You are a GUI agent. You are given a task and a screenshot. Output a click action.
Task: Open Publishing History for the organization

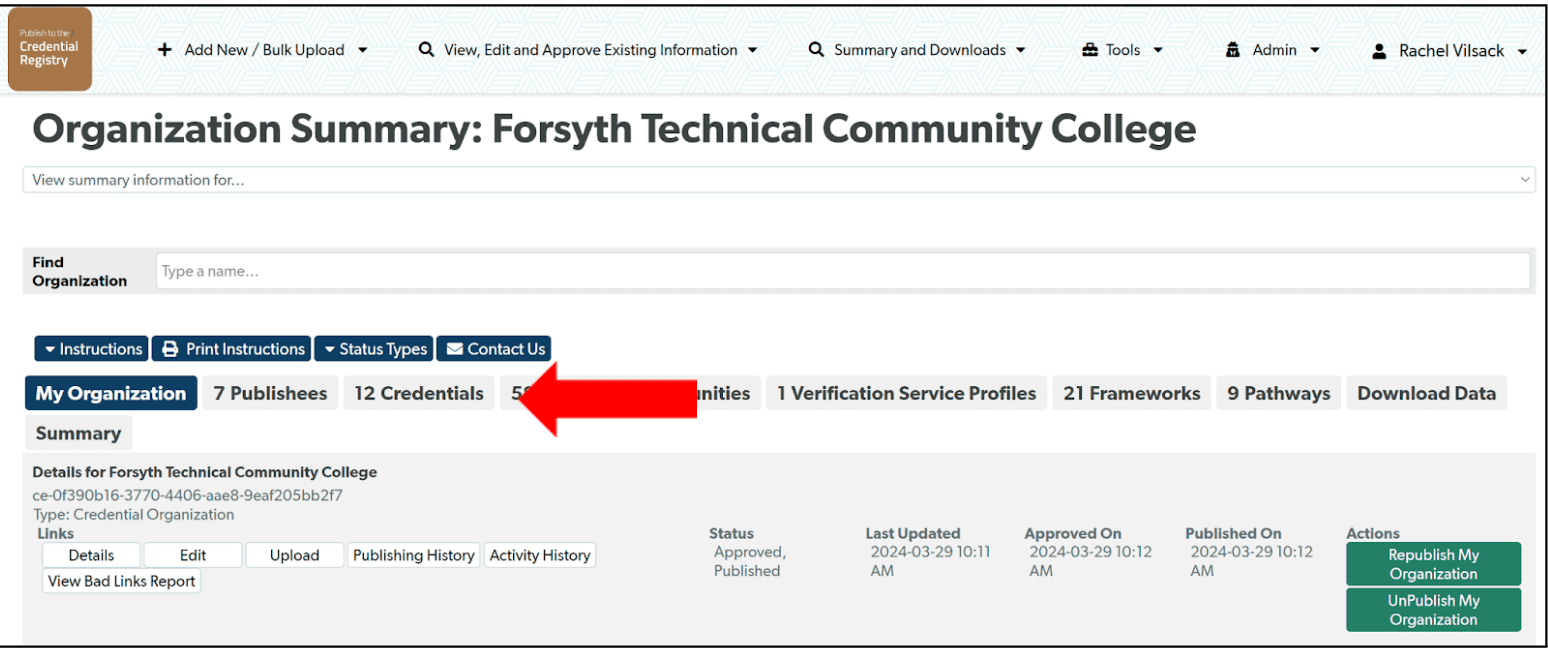(413, 555)
